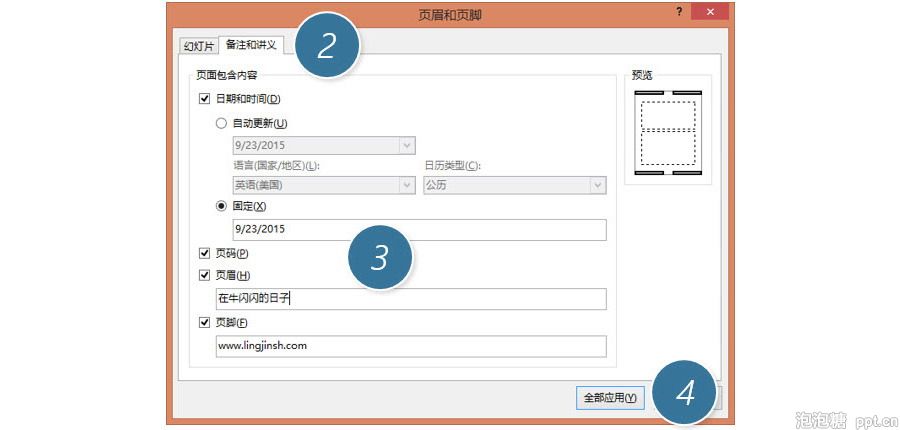Viewport: 900px width, 430px height.
Task: Click the page layout preview thumbnail
Action: [668, 133]
